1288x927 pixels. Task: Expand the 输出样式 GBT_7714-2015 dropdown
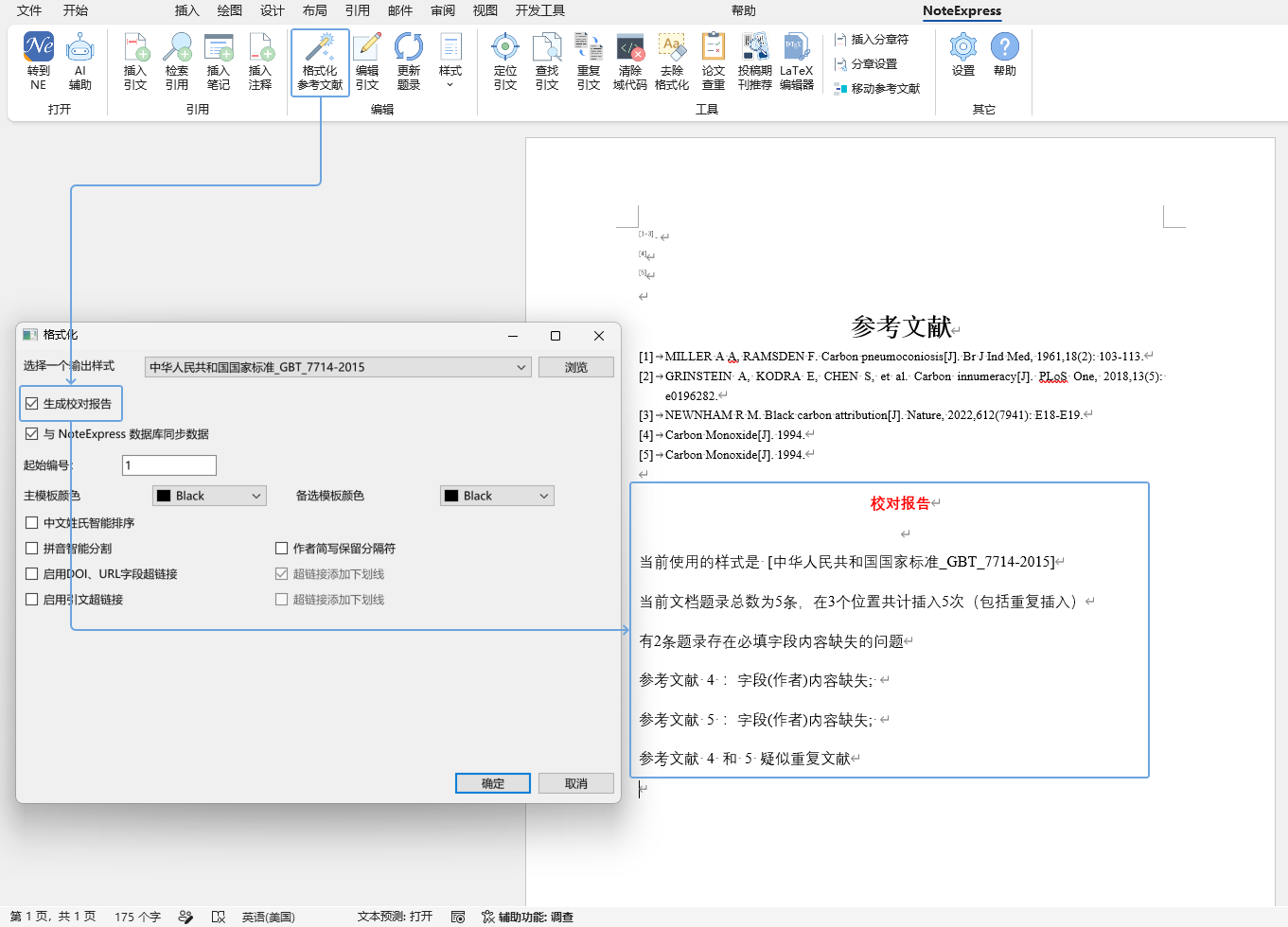click(x=338, y=367)
